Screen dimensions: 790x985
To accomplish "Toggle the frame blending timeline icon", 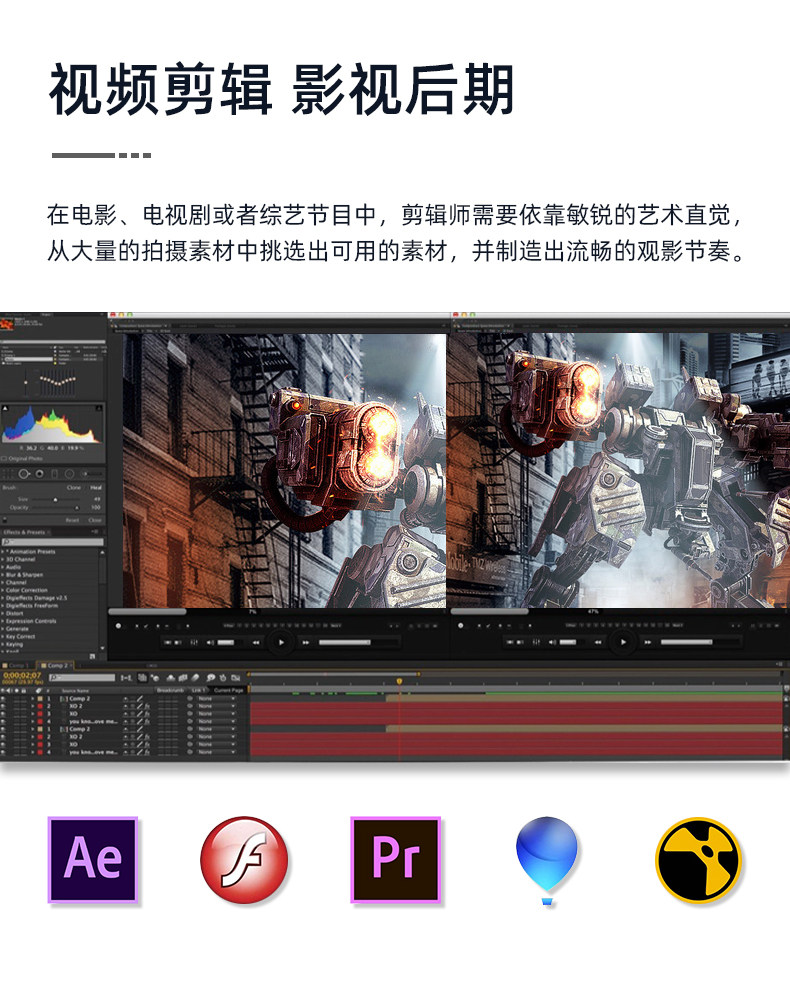I will [x=183, y=678].
